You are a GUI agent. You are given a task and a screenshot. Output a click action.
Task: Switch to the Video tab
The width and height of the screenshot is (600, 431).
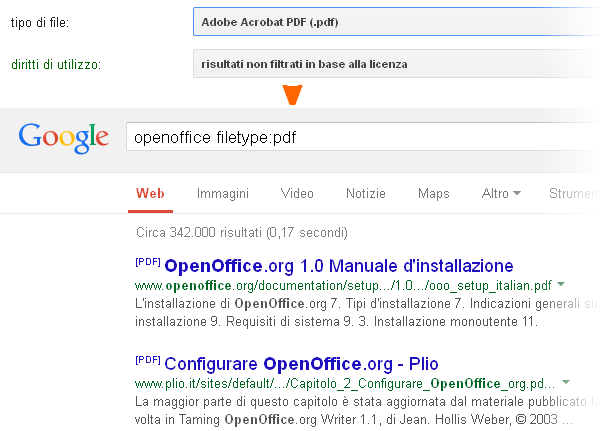click(297, 193)
